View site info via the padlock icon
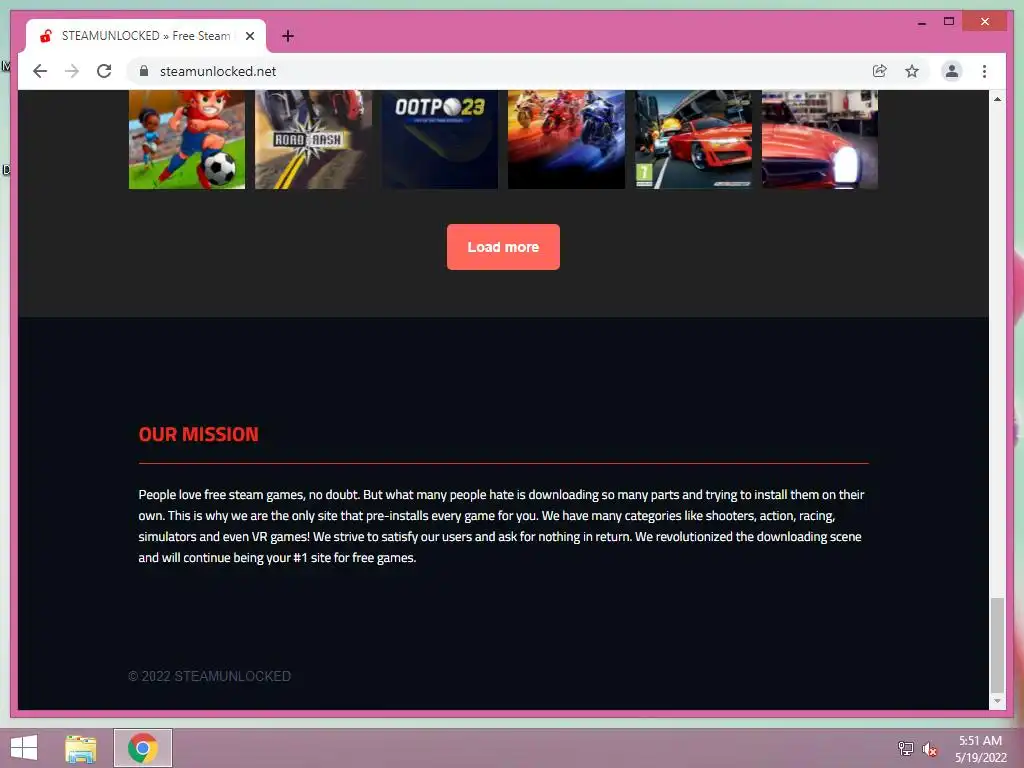This screenshot has height=768, width=1024. pos(144,71)
